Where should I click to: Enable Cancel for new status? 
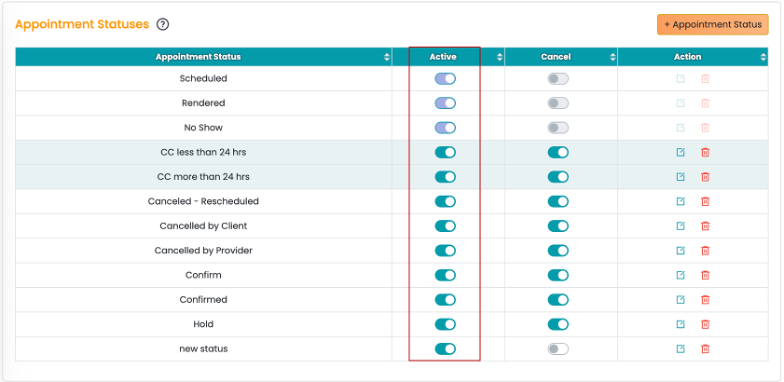[558, 348]
